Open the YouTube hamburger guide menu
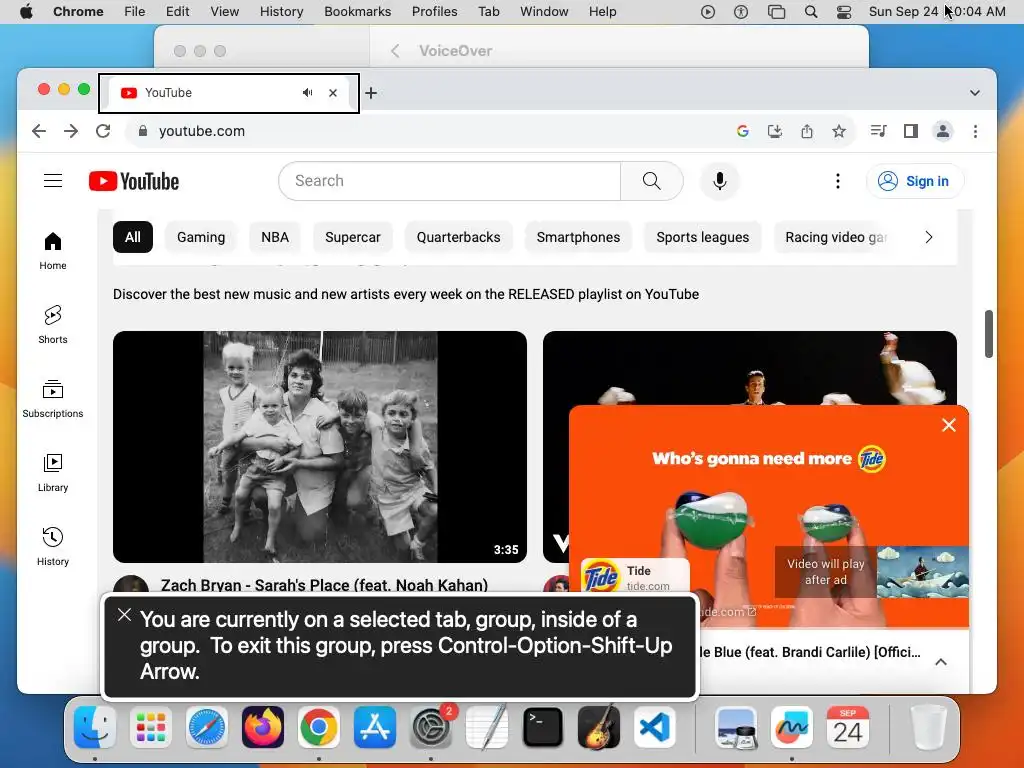 coord(53,181)
